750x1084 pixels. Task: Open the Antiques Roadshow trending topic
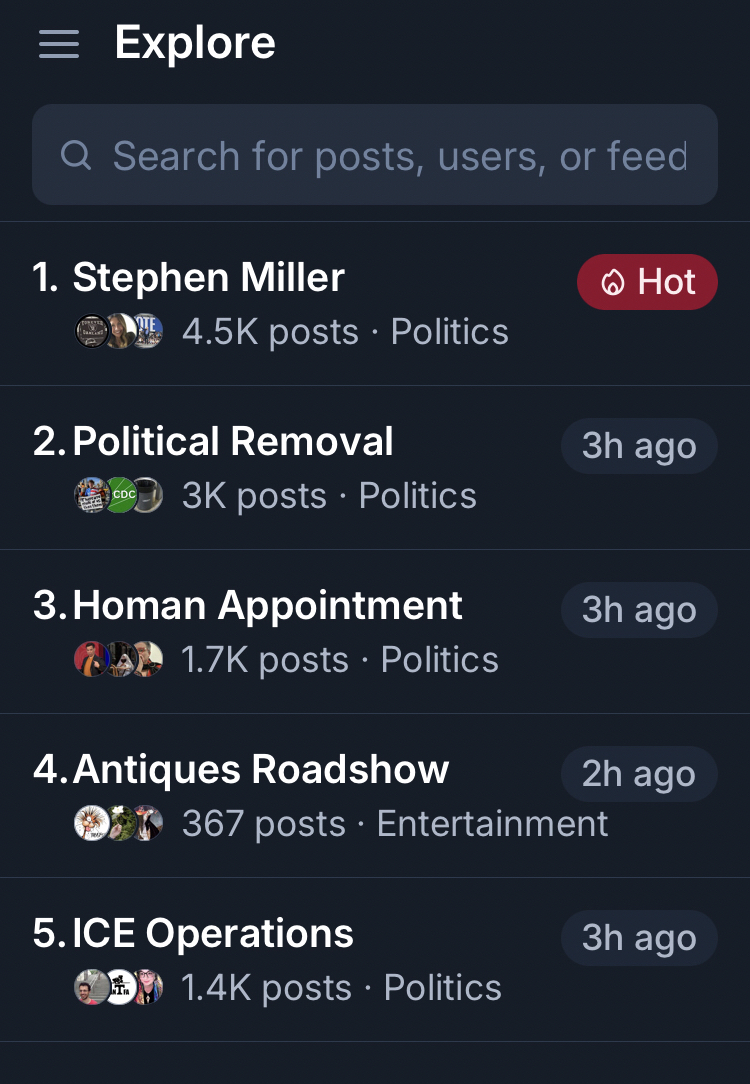tap(261, 770)
